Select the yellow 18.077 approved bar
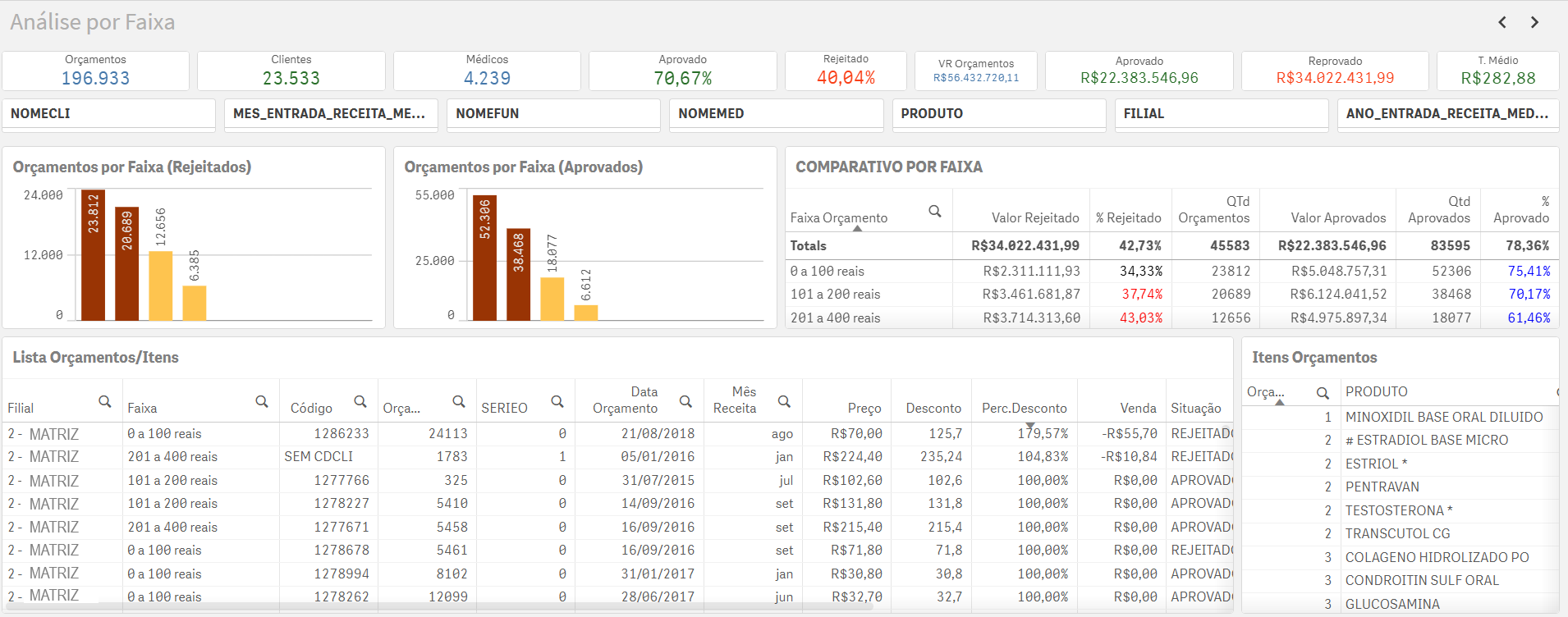 [552, 299]
